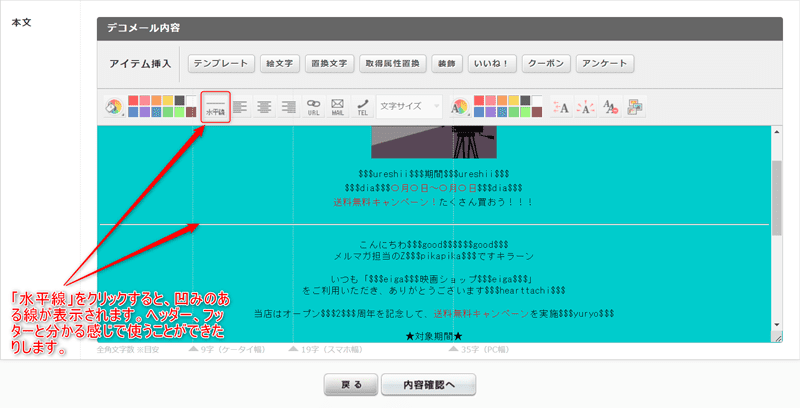The image size is (800, 408).
Task: Pick yellow swatch beside the paint bucket
Action: (x=168, y=100)
